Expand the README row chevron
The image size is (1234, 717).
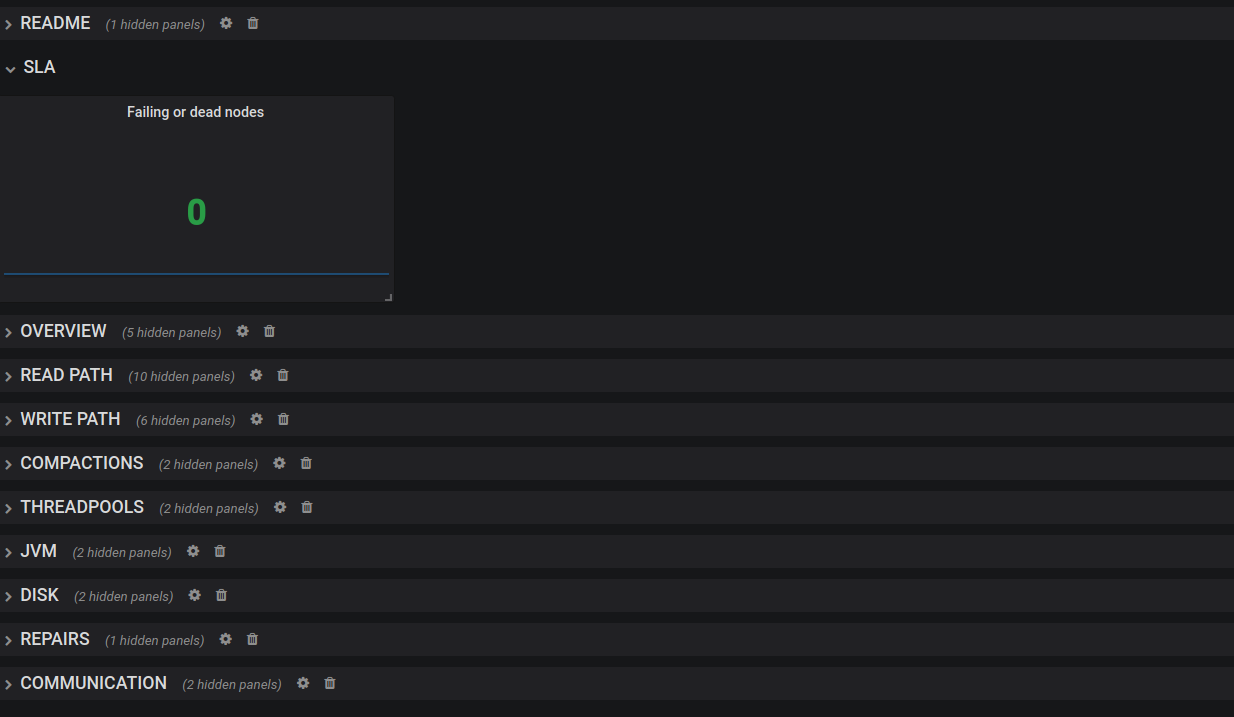(x=8, y=24)
